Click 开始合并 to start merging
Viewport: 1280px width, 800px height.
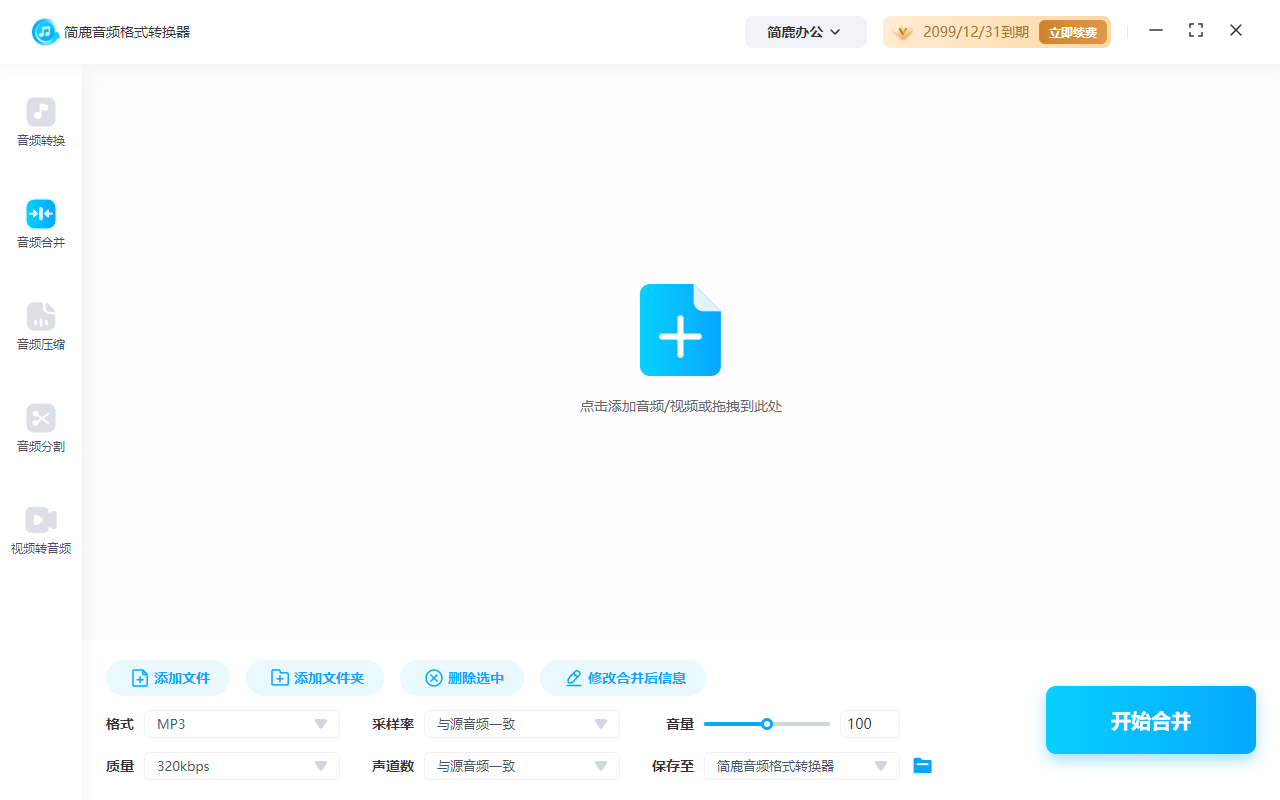(1150, 719)
